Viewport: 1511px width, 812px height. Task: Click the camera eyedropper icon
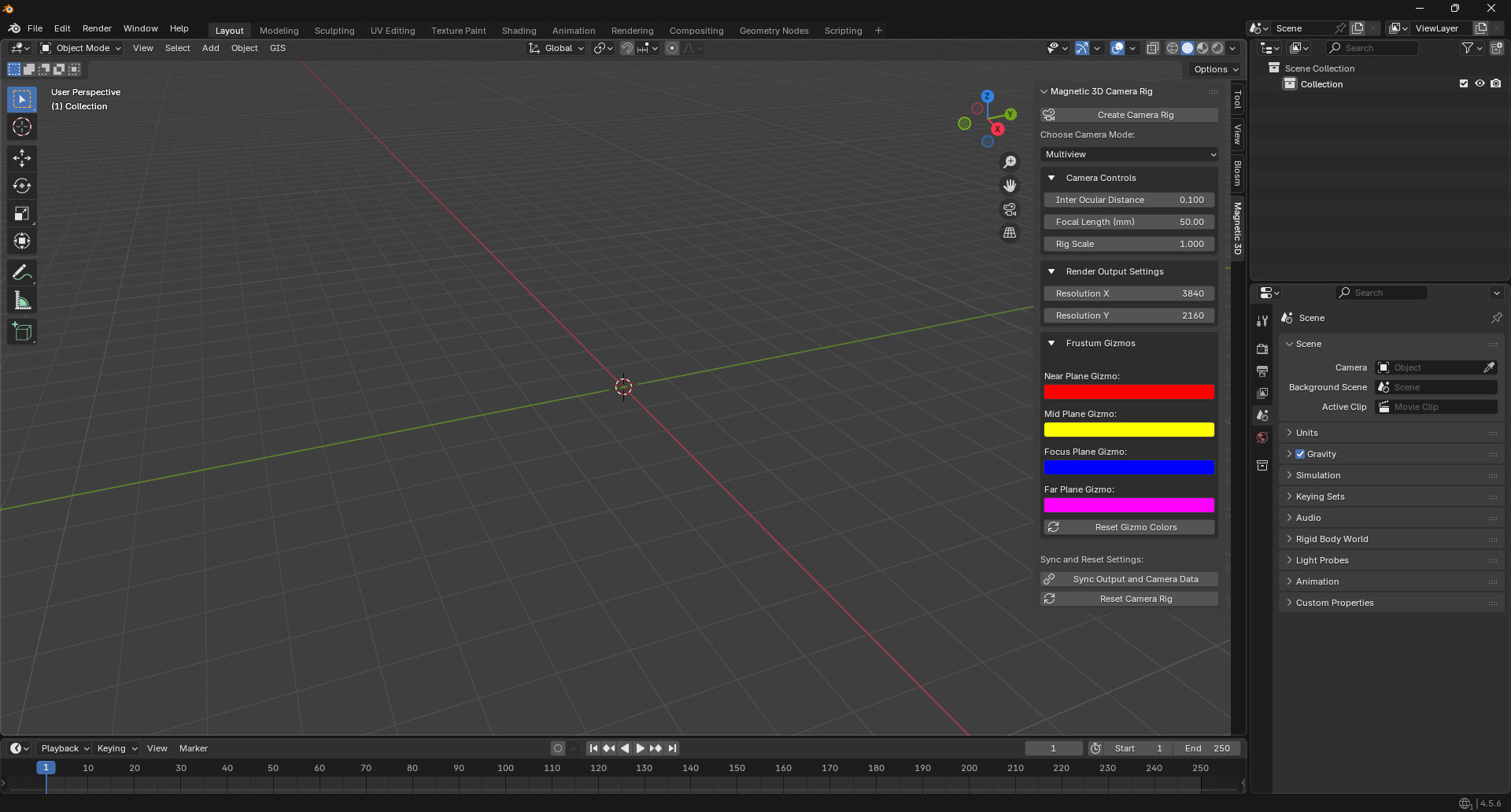[1489, 367]
